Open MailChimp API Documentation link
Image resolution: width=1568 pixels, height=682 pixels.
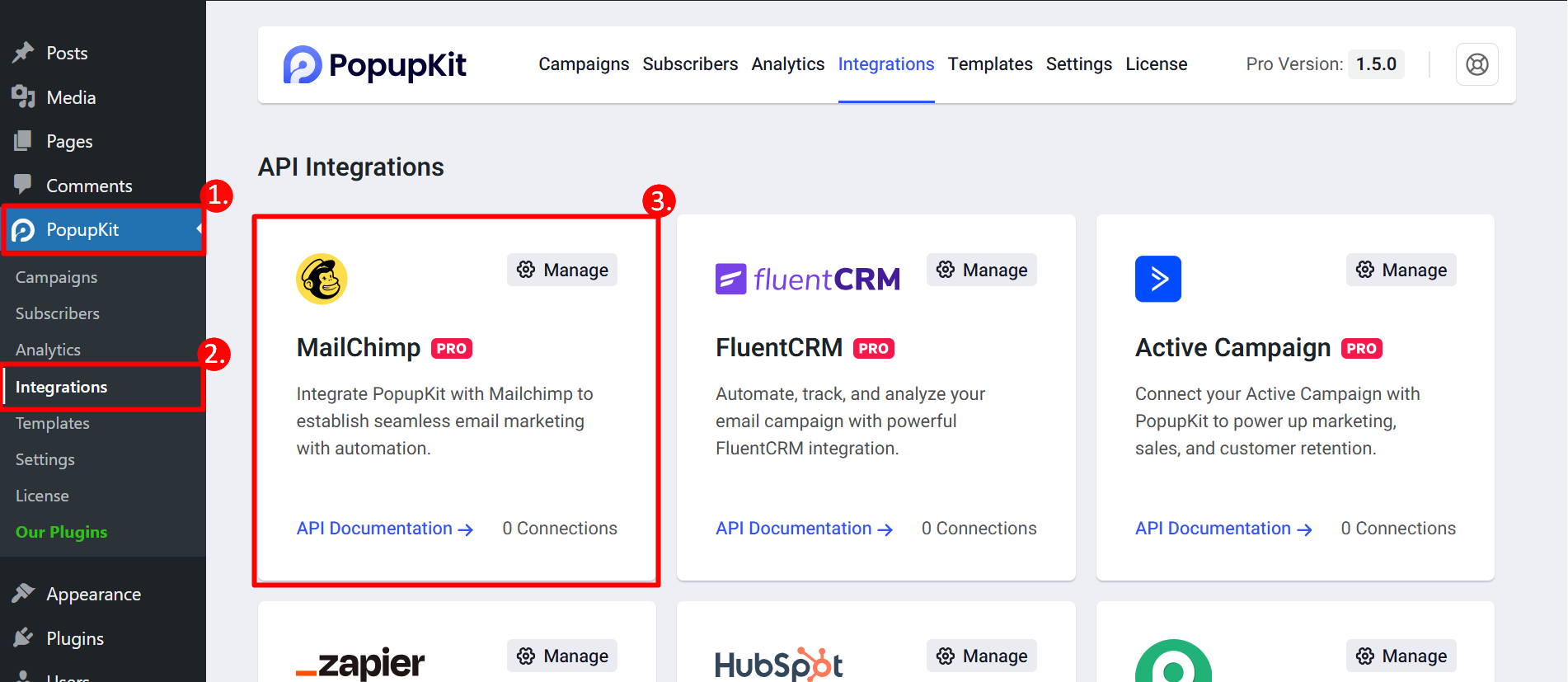coord(385,529)
